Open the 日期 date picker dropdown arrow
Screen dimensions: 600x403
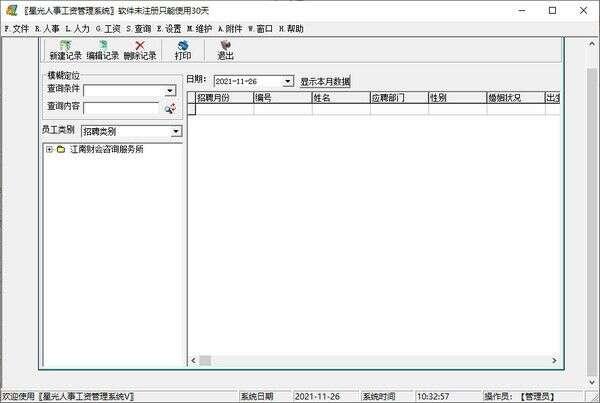[x=288, y=81]
